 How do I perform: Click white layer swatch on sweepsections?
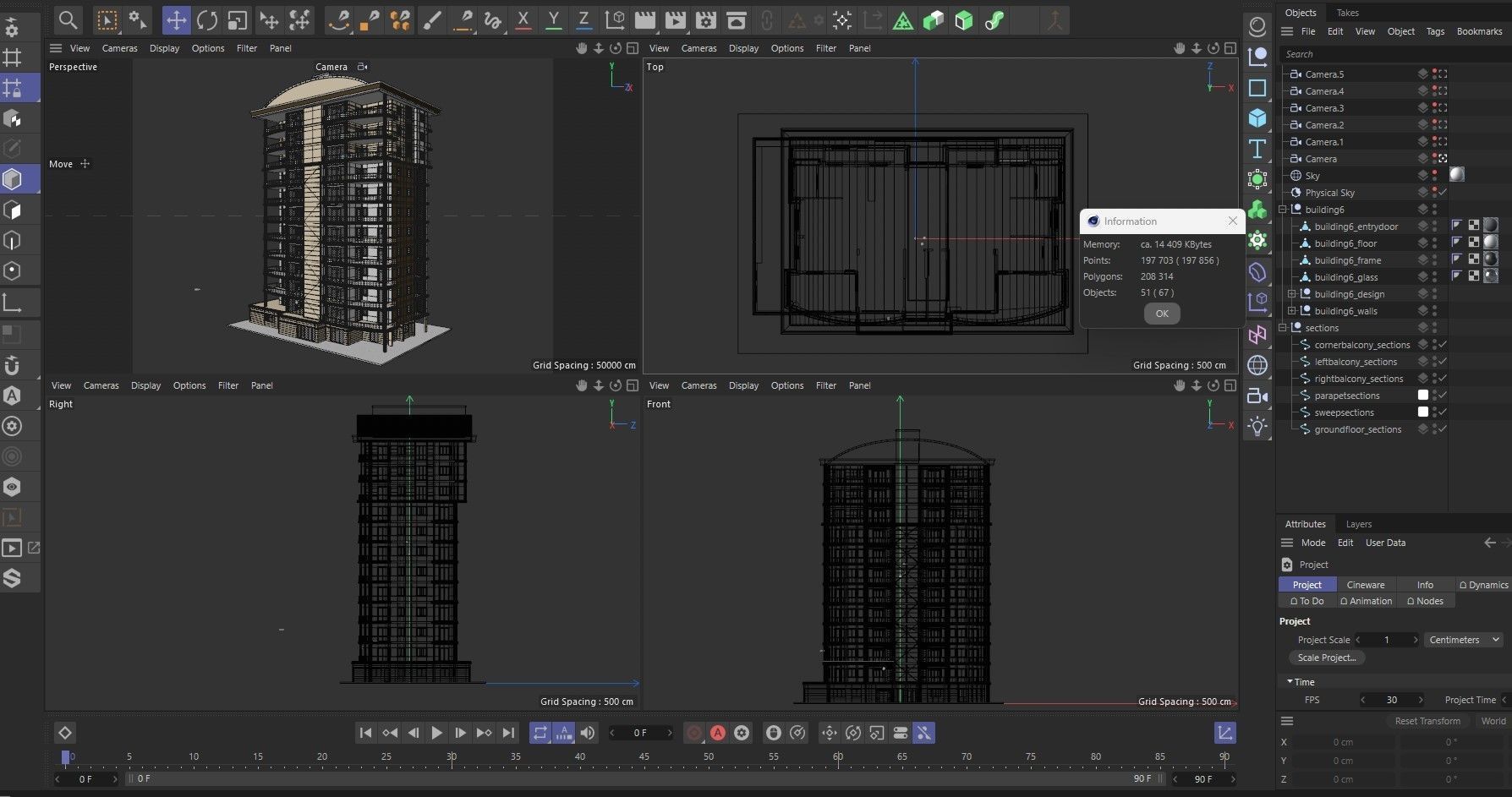coord(1422,412)
